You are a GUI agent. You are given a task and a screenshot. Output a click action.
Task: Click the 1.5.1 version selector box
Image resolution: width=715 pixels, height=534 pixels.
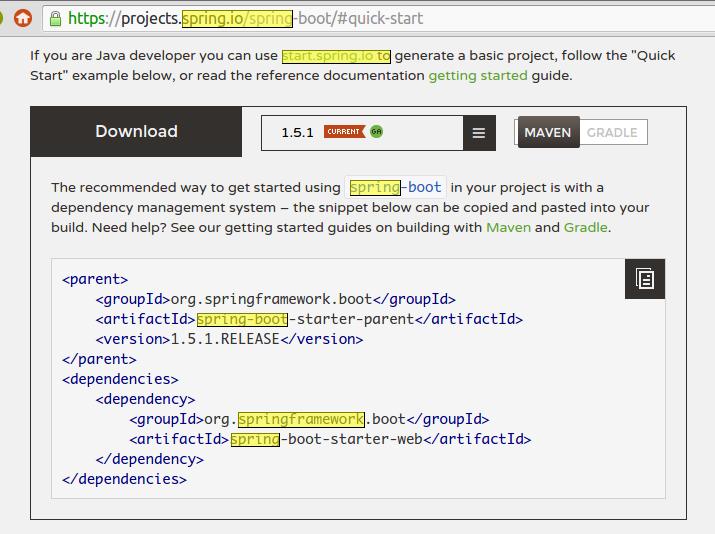point(362,133)
